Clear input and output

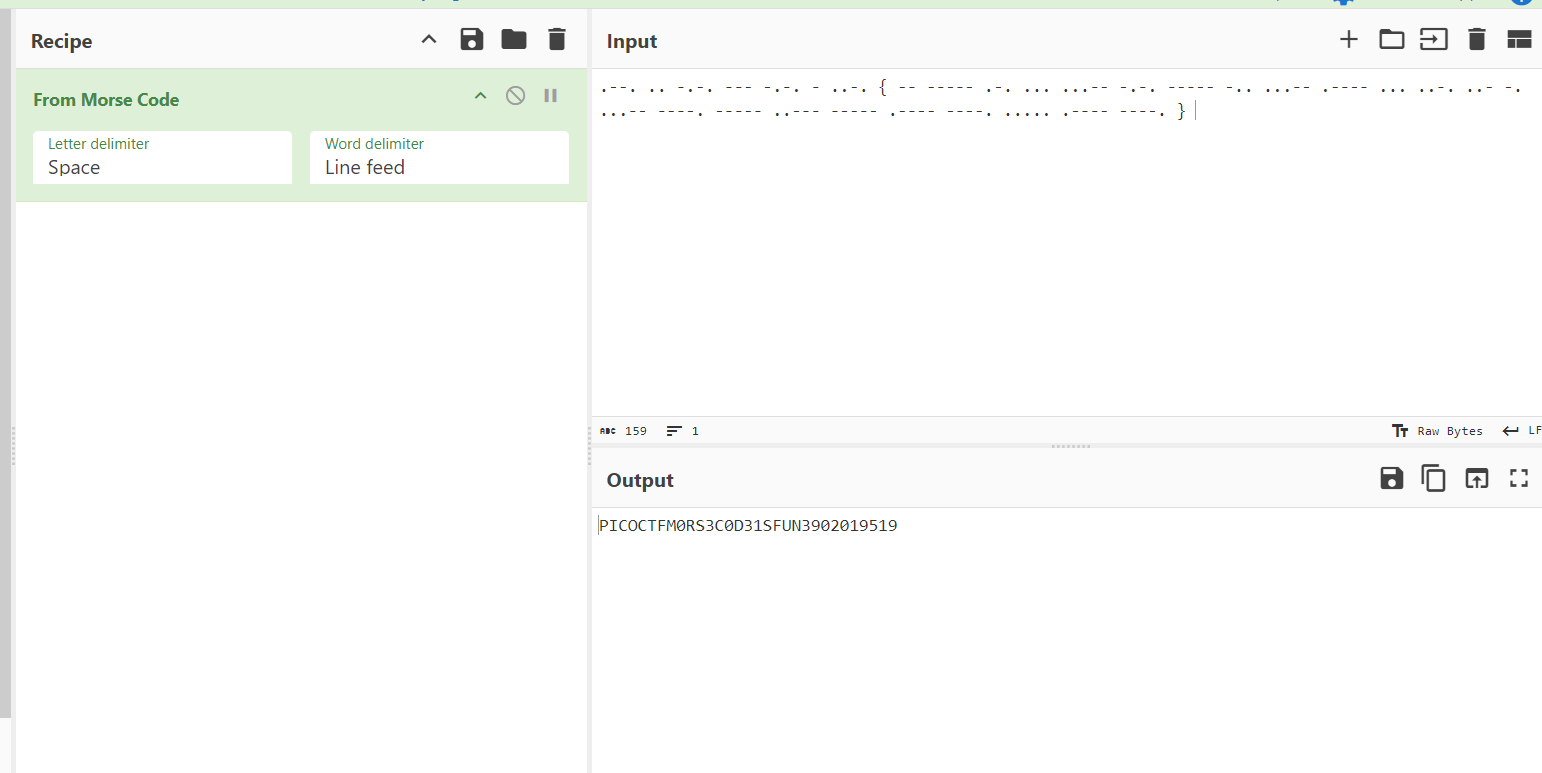(x=1476, y=40)
